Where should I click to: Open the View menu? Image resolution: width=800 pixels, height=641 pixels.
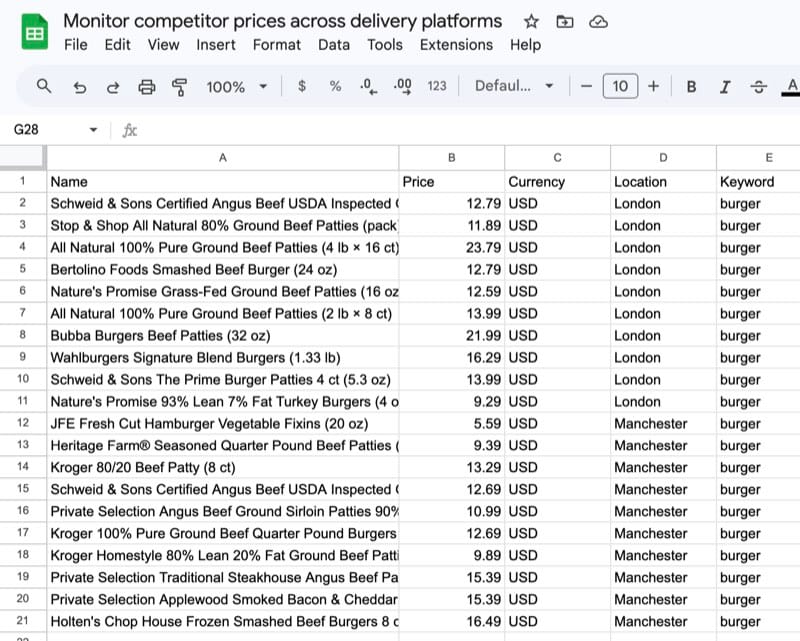coord(163,45)
